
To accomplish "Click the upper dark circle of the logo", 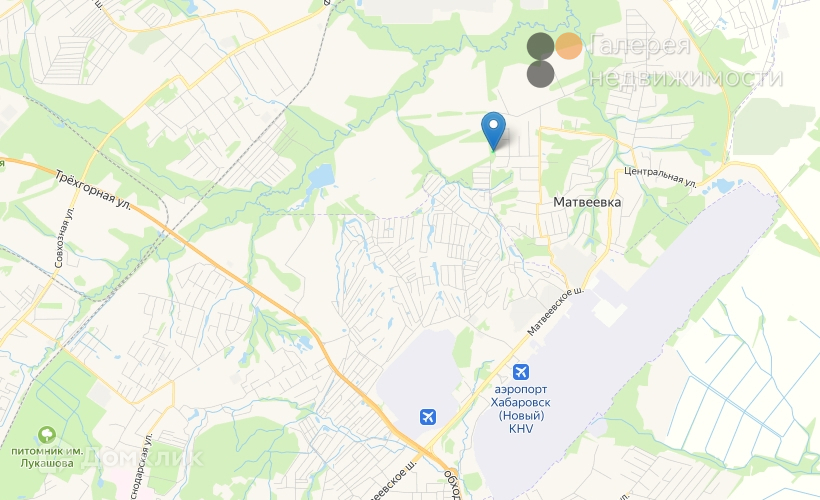I will pos(540,46).
